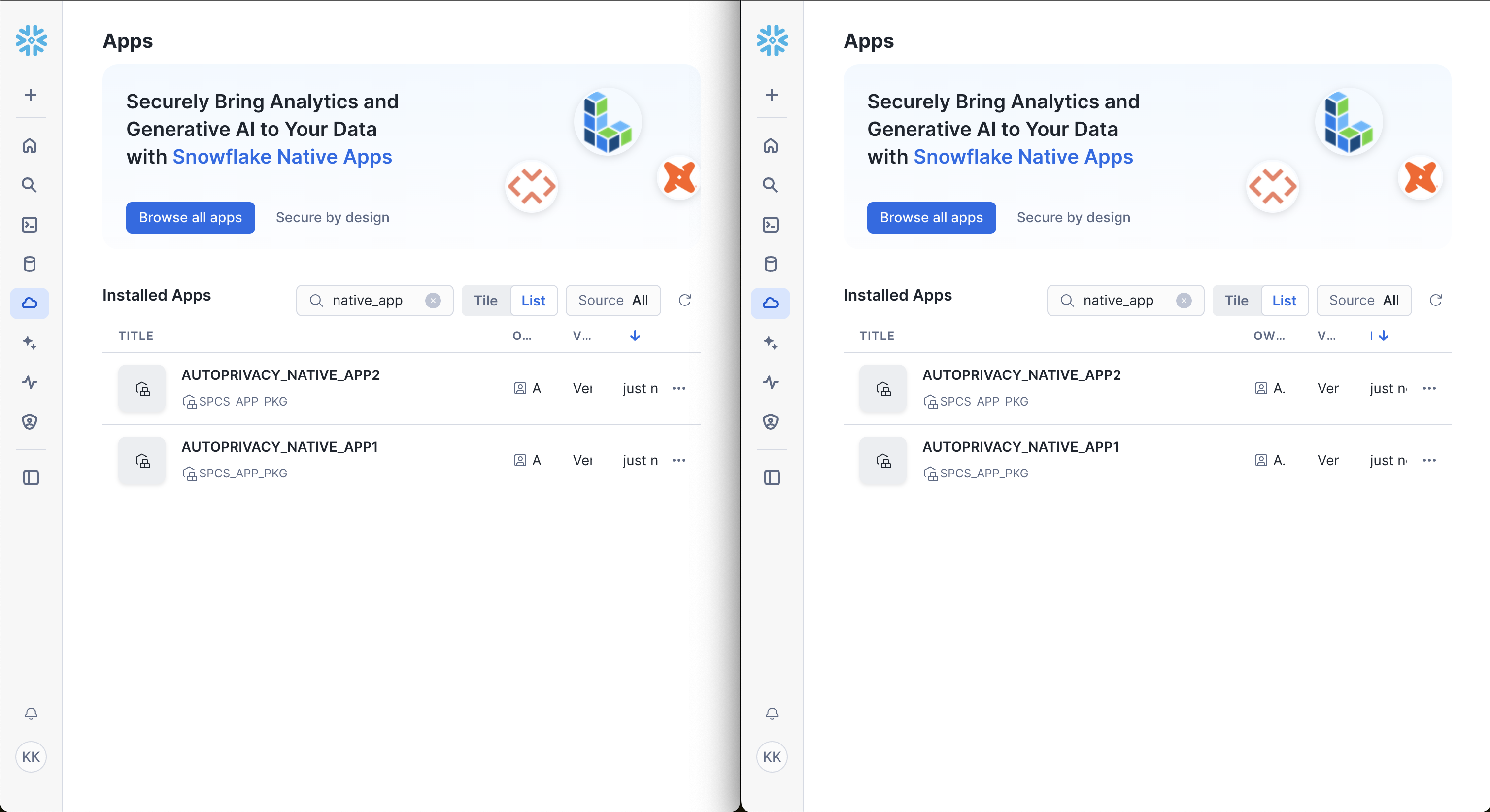The height and width of the screenshot is (812, 1490).
Task: Click the Secure by design tab in right window
Action: coord(1074,217)
